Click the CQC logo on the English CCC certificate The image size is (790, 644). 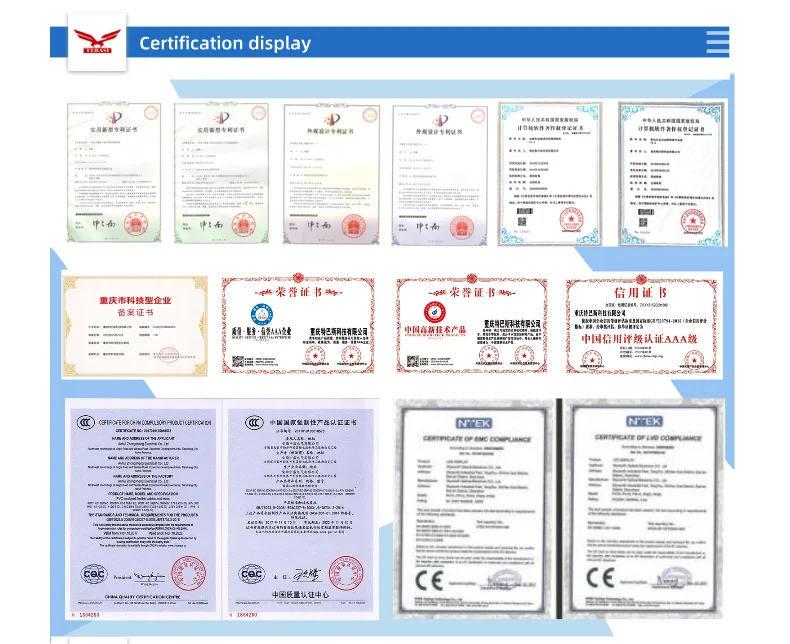pos(94,574)
